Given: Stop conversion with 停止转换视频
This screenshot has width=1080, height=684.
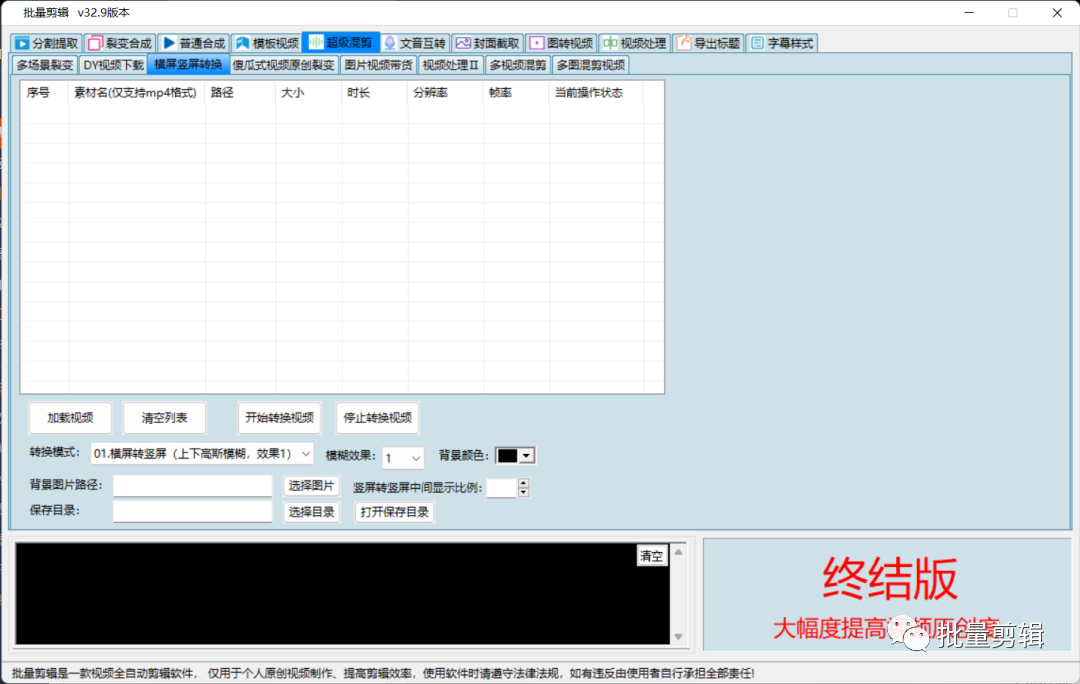Looking at the screenshot, I should click(377, 417).
